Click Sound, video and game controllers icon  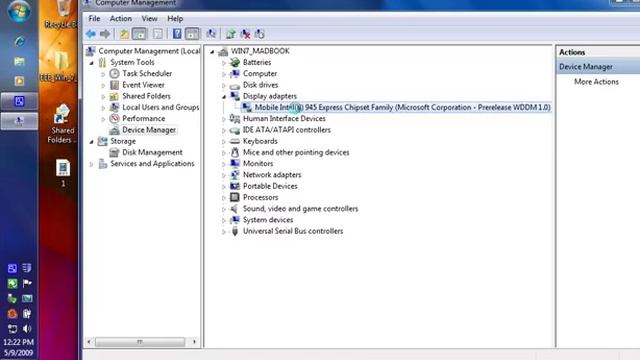pos(235,209)
